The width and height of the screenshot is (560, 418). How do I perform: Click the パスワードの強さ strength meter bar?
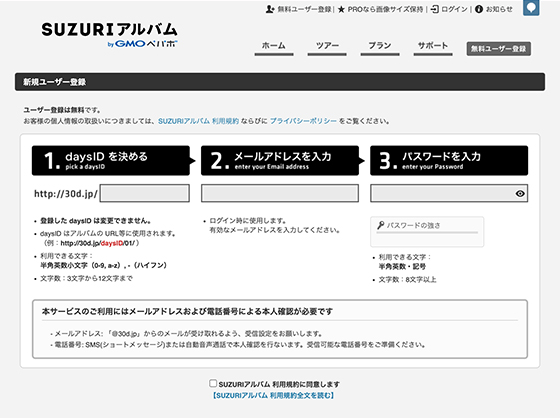tap(427, 233)
